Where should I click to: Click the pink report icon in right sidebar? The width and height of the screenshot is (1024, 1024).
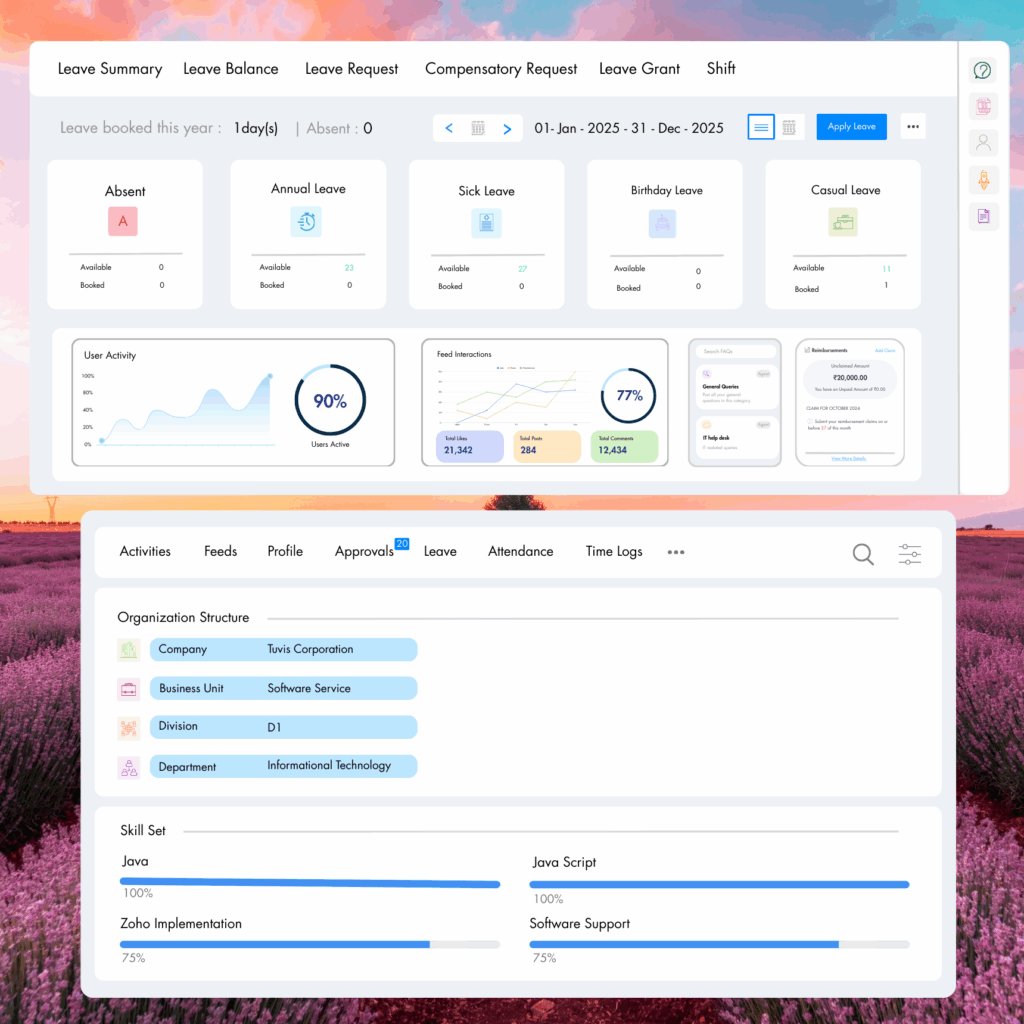point(983,106)
